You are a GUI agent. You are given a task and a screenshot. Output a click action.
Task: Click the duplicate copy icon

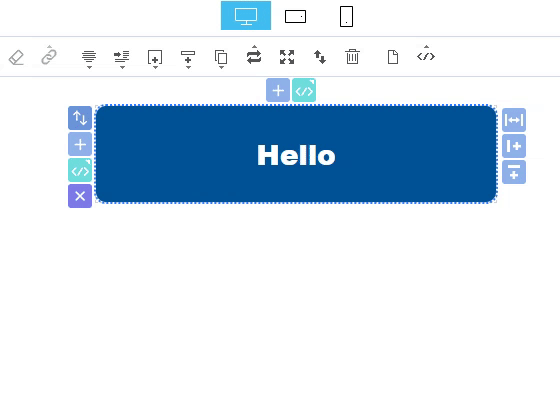click(x=221, y=59)
